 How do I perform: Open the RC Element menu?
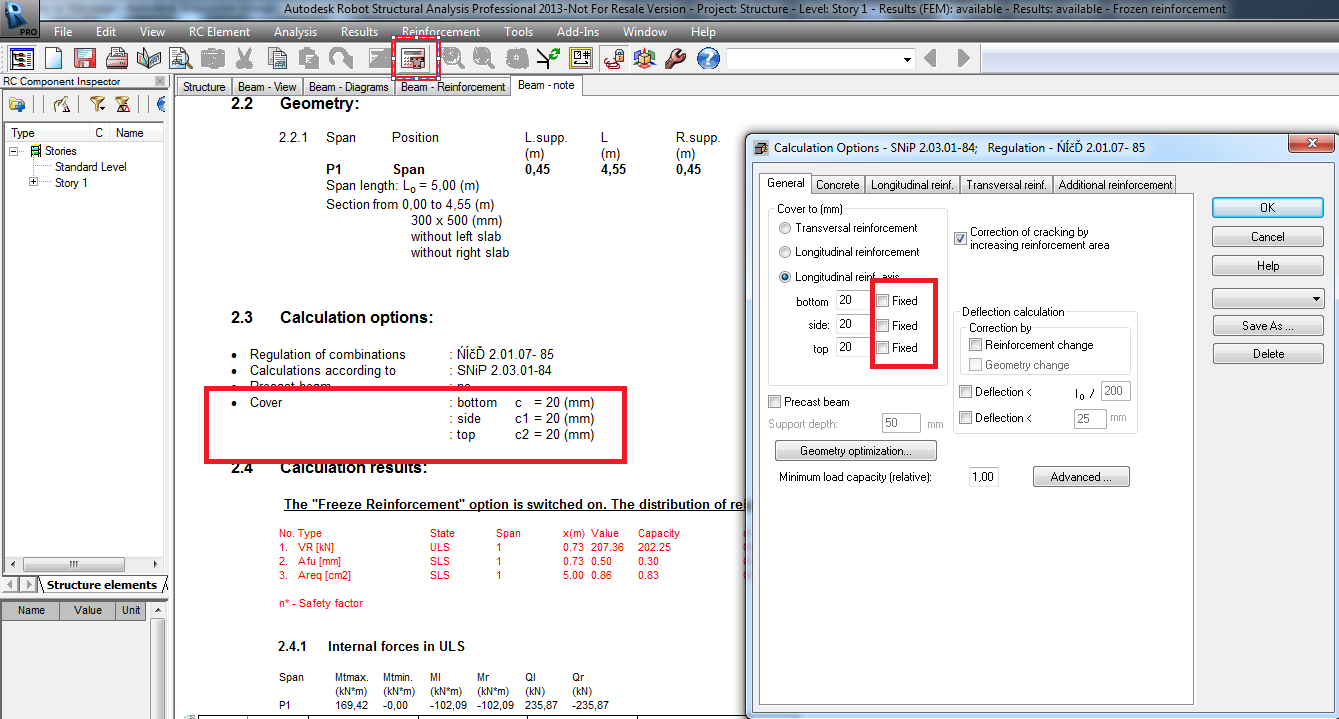point(219,32)
